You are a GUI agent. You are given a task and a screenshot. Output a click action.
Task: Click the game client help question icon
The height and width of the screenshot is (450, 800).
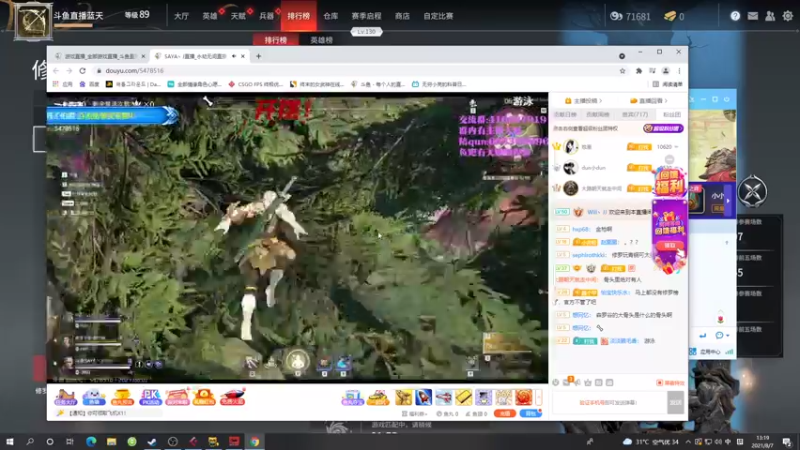(735, 16)
